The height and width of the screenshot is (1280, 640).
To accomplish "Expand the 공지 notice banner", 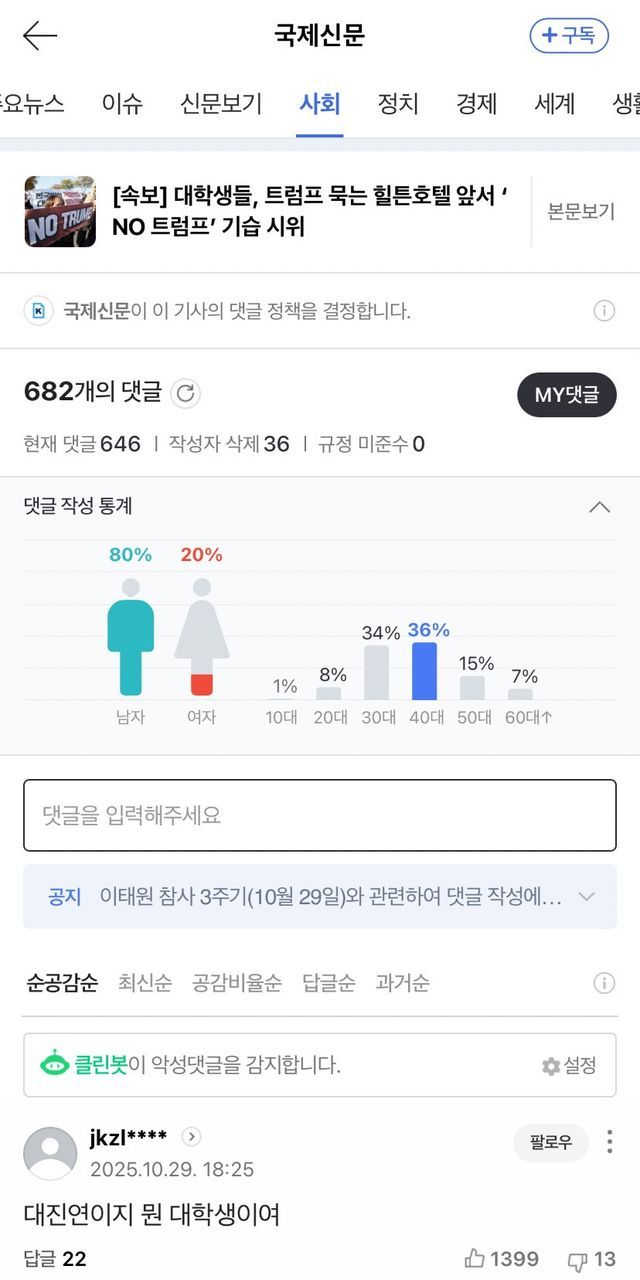I will 587,897.
